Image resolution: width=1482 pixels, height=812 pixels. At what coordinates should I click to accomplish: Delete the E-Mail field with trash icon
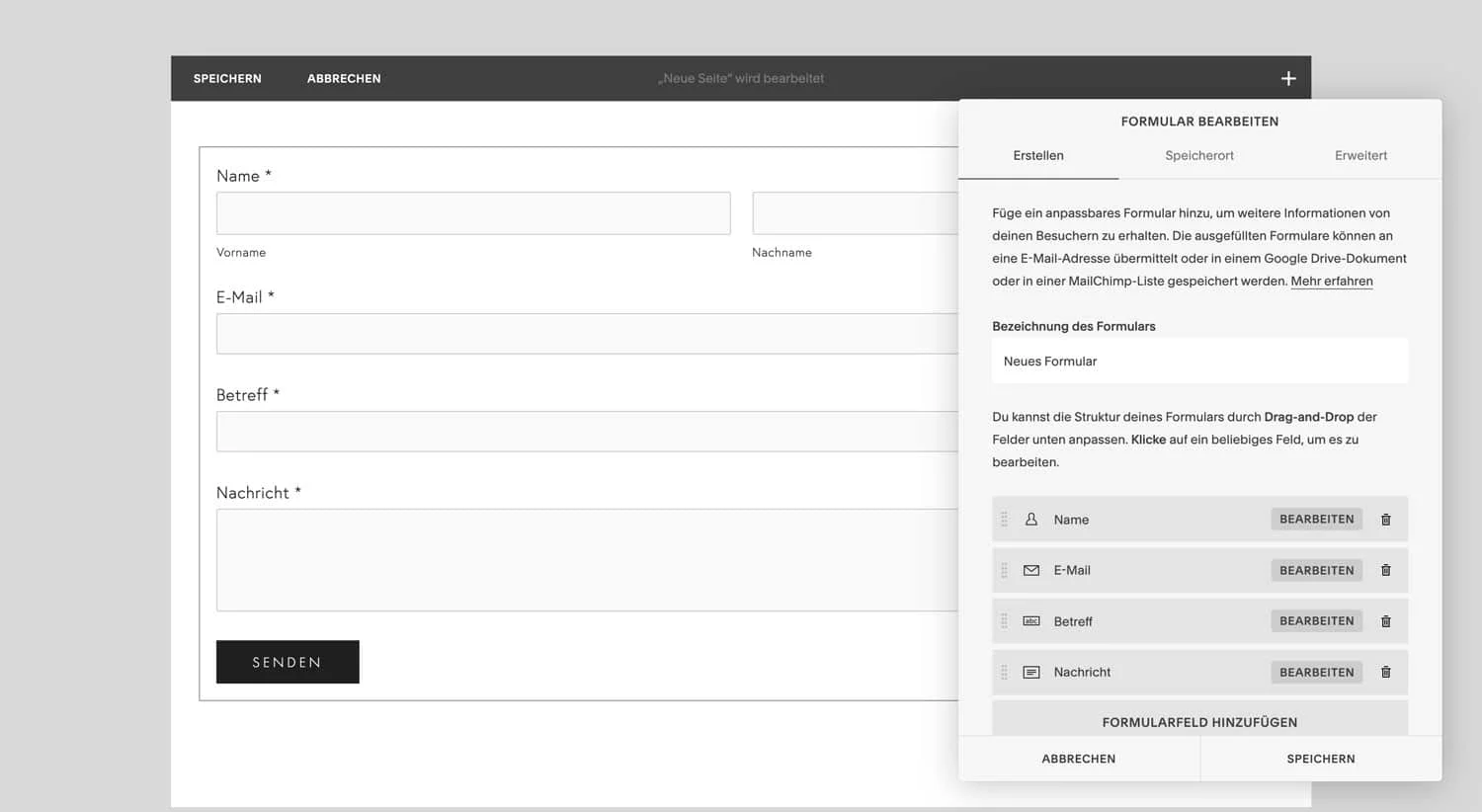pos(1385,570)
